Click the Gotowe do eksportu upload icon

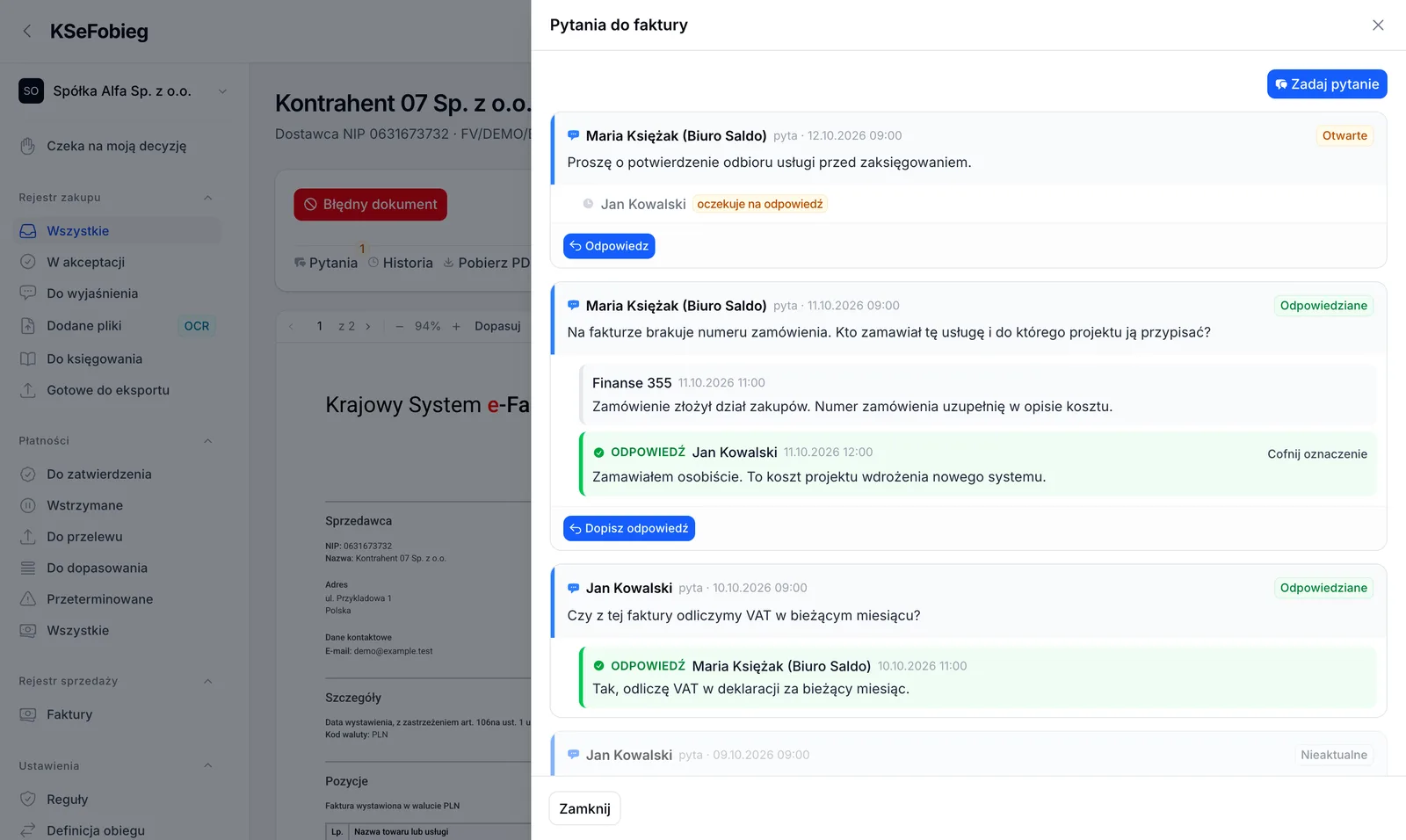tap(28, 390)
